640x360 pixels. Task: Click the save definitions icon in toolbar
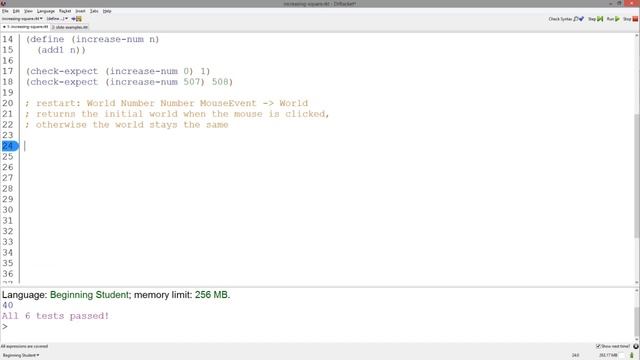pyautogui.click(x=77, y=19)
